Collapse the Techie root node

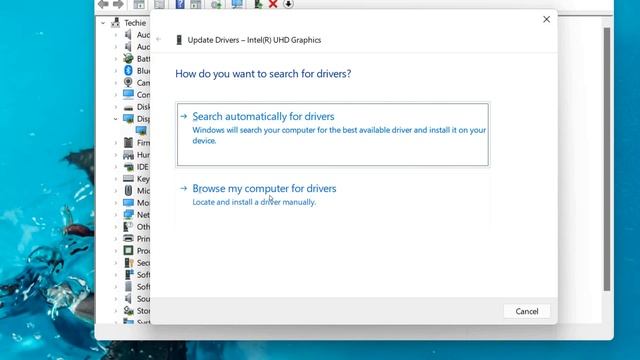coord(103,23)
